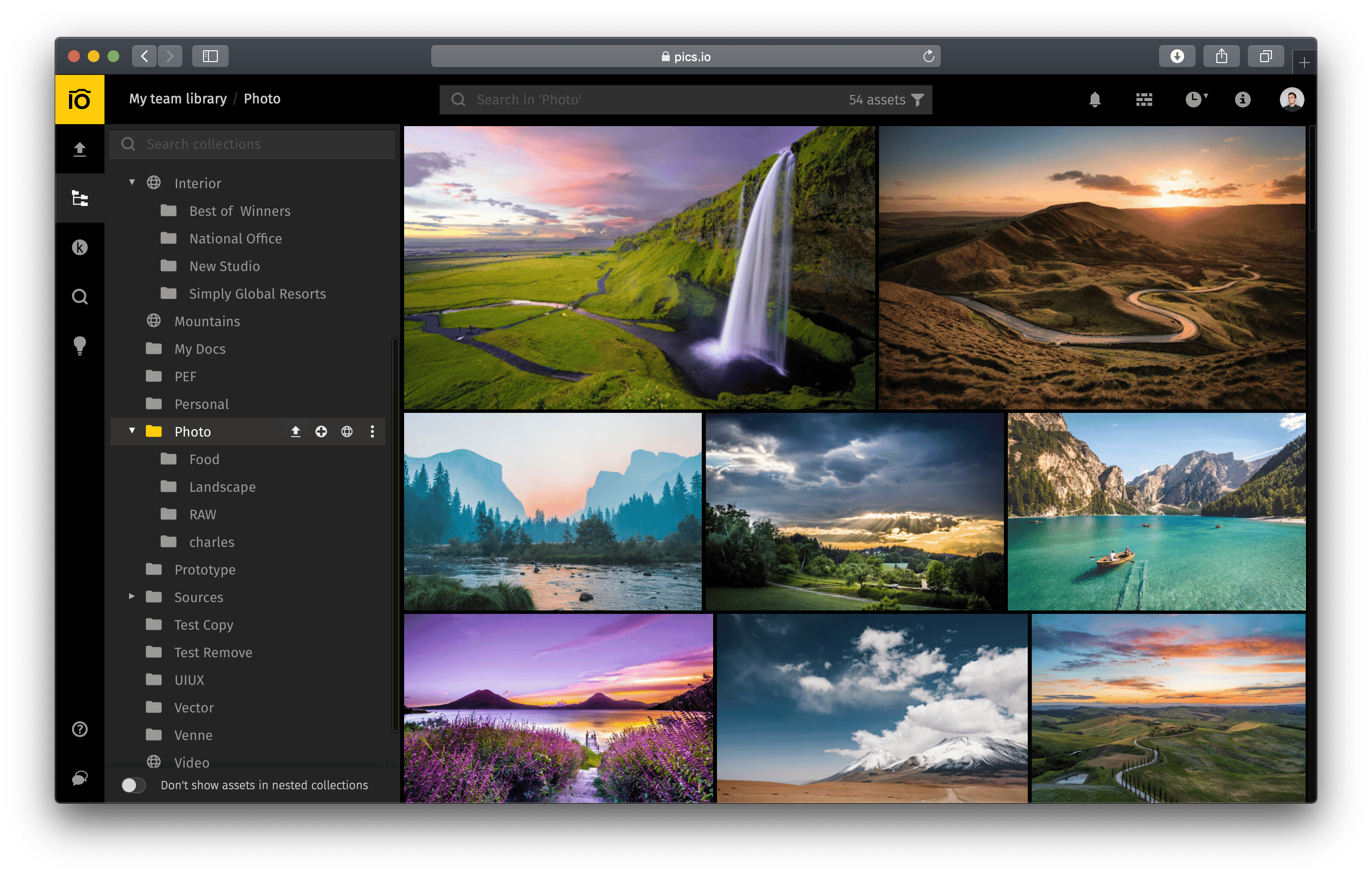1372x876 pixels.
Task: Open the keywords panel via the K icon
Action: tap(80, 247)
